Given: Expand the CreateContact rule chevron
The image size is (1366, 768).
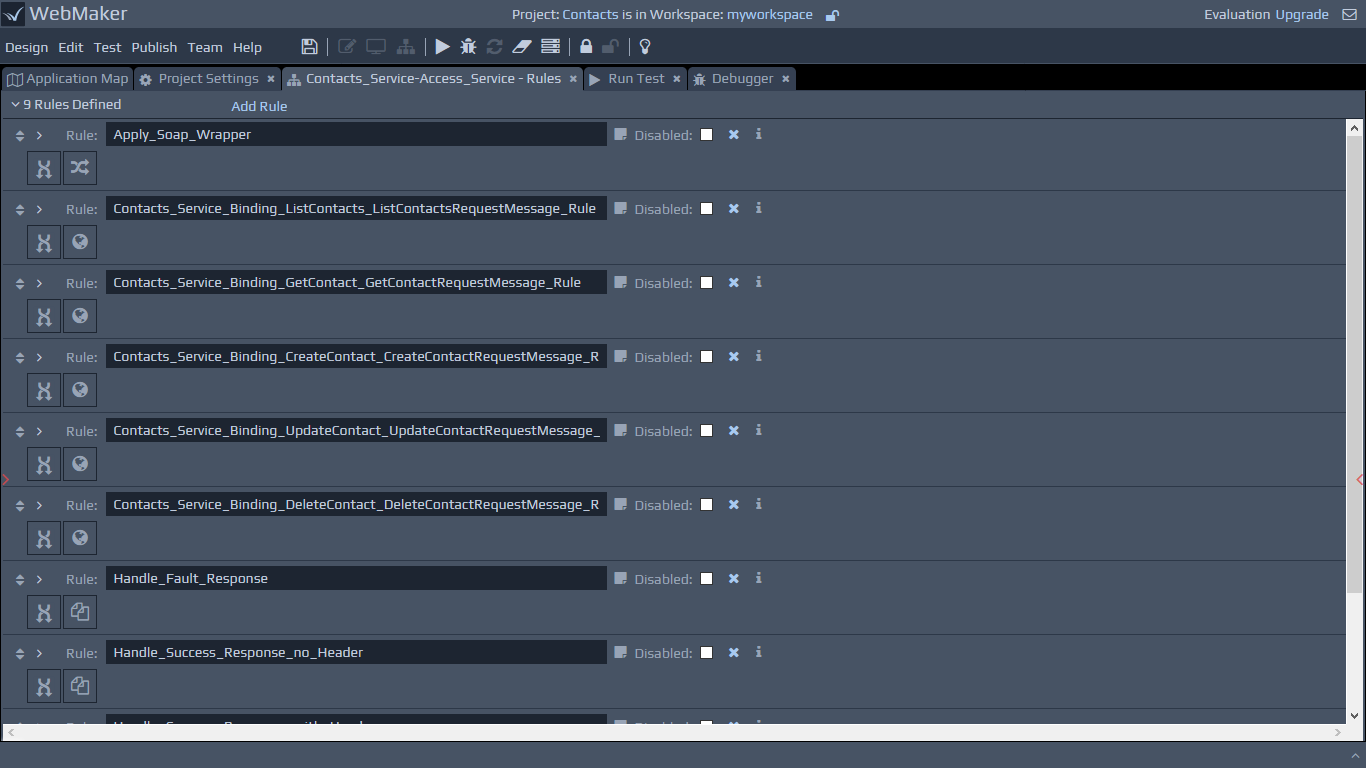Looking at the screenshot, I should pos(40,357).
